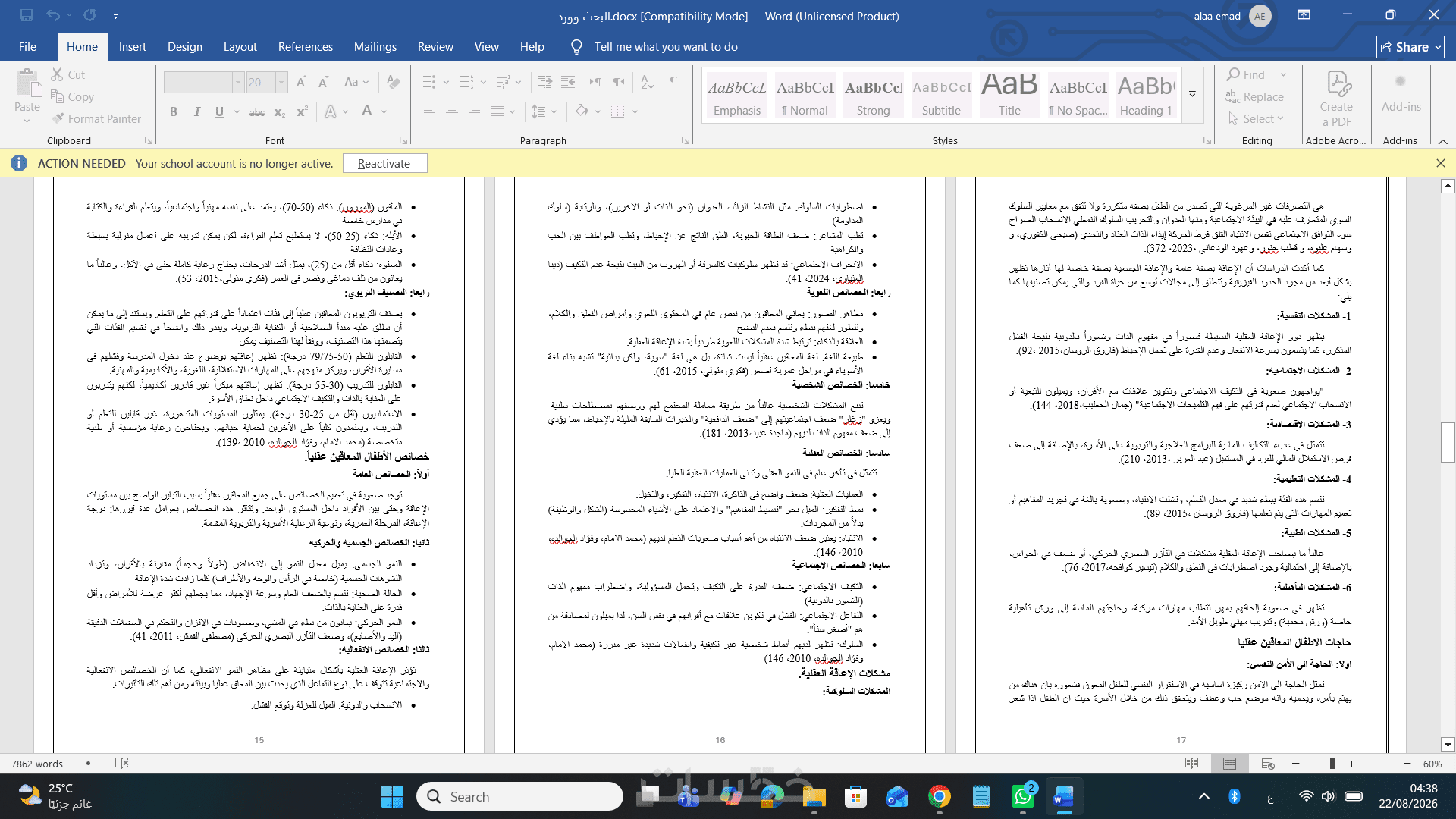1456x819 pixels.
Task: Click the Increase Indent icon
Action: pyautogui.click(x=568, y=82)
